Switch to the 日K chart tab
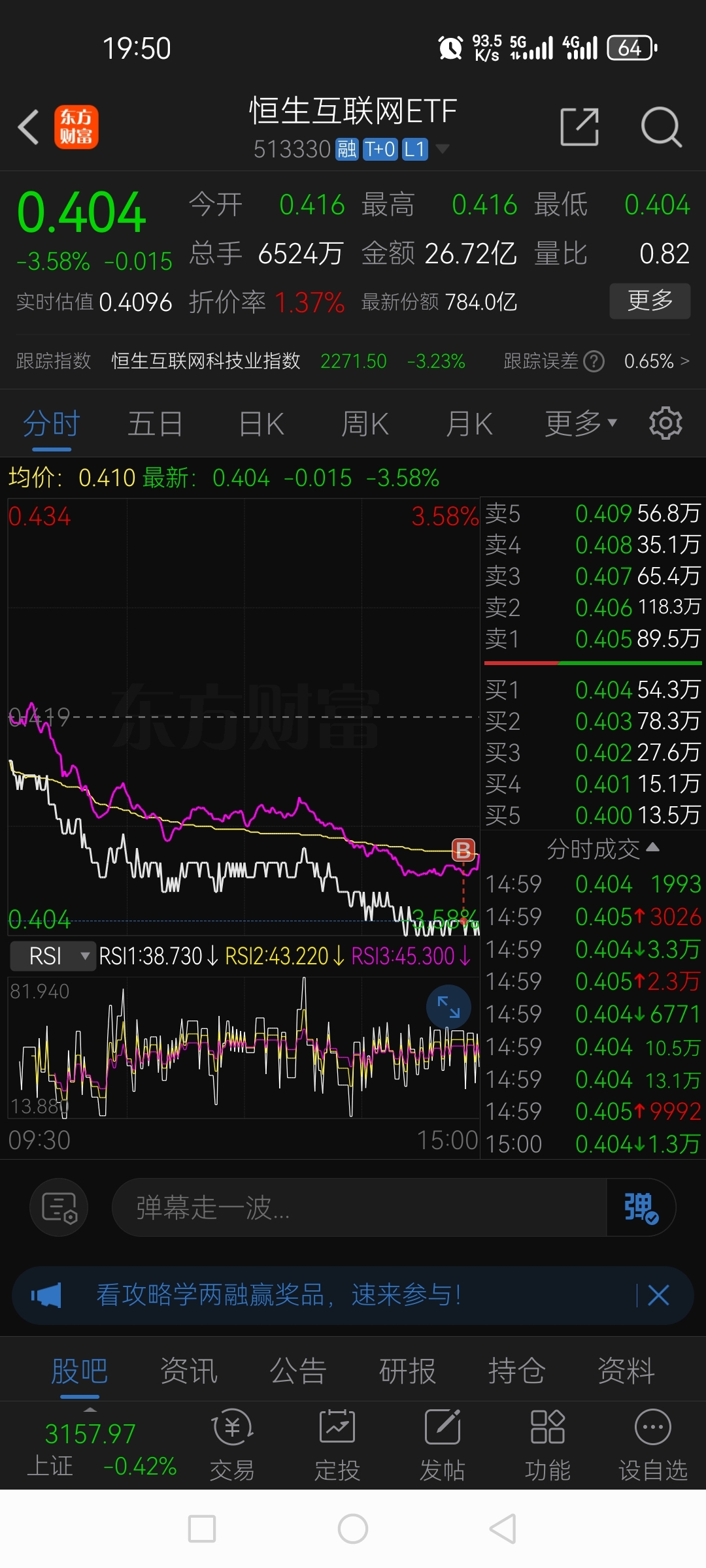706x1568 pixels. (261, 423)
